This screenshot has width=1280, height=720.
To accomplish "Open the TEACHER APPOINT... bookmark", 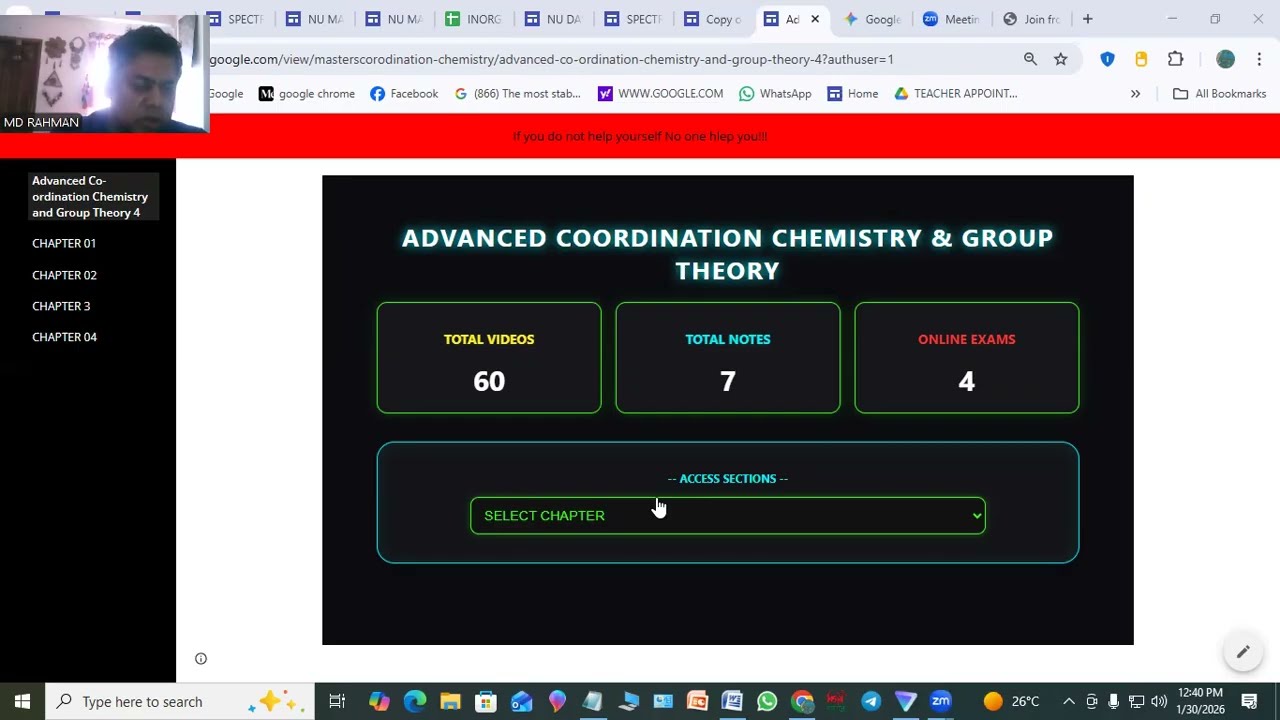I will tap(956, 93).
